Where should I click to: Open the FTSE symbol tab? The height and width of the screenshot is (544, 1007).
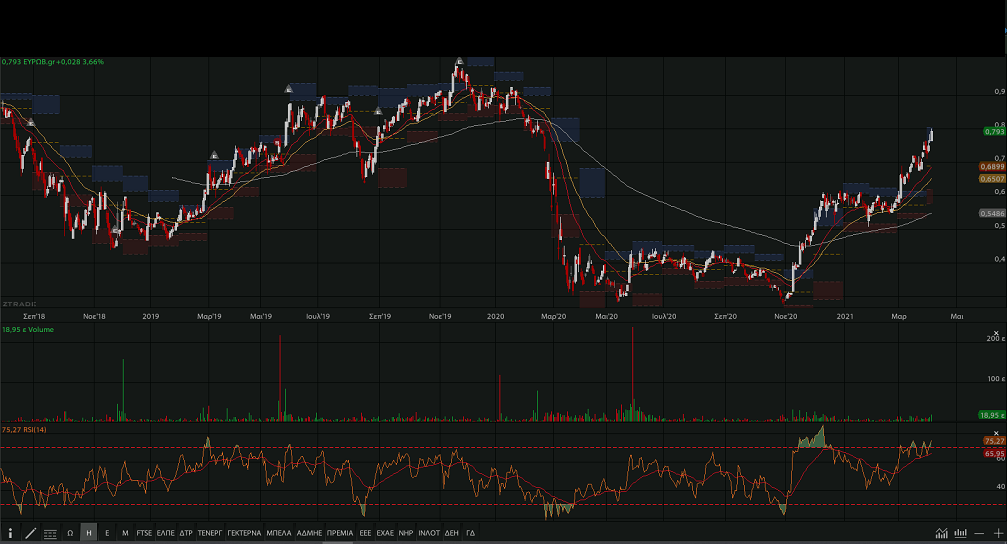145,533
